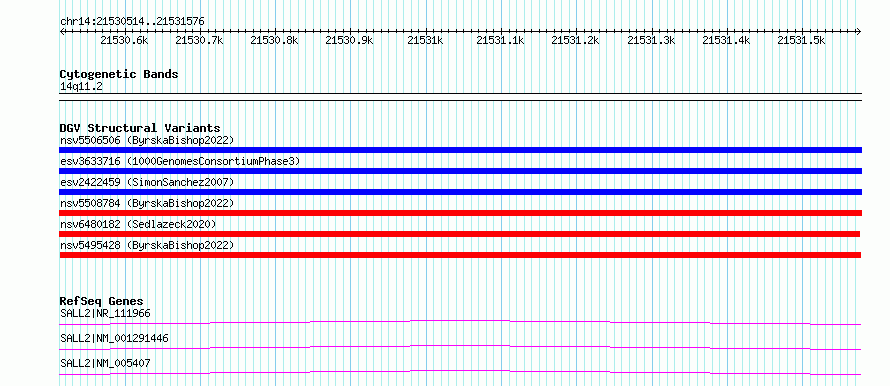Click the 21530.6k ruler tick label
This screenshot has height=386, width=890.
(x=124, y=40)
